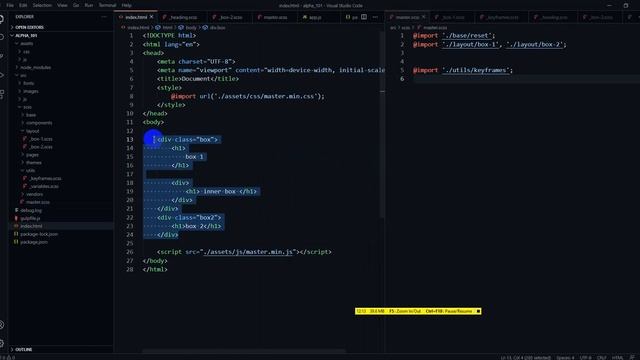
Task: Open package-lock.json in the Explorer
Action: tap(39, 234)
